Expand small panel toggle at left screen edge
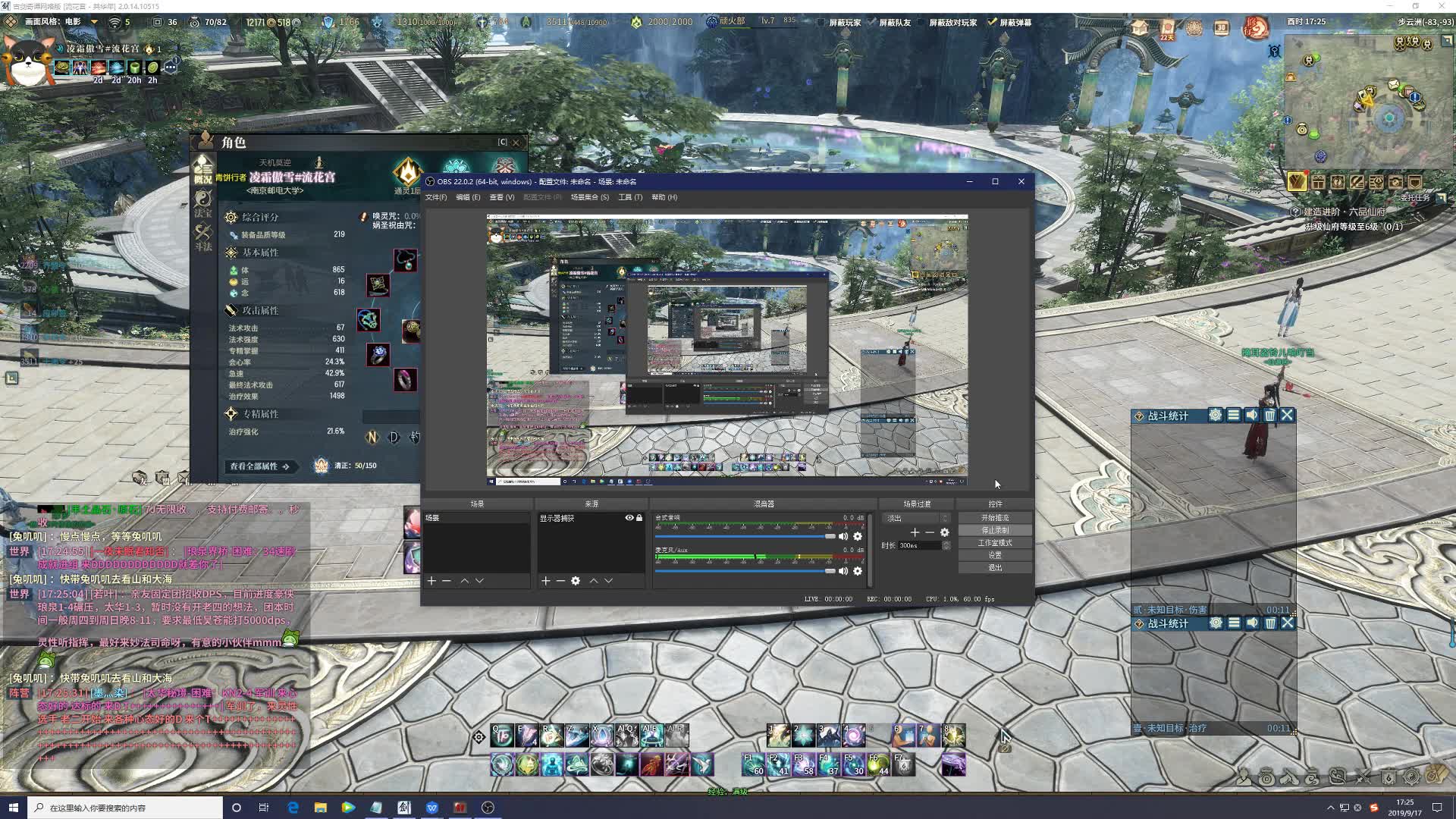The width and height of the screenshot is (1456, 819). 11,378
